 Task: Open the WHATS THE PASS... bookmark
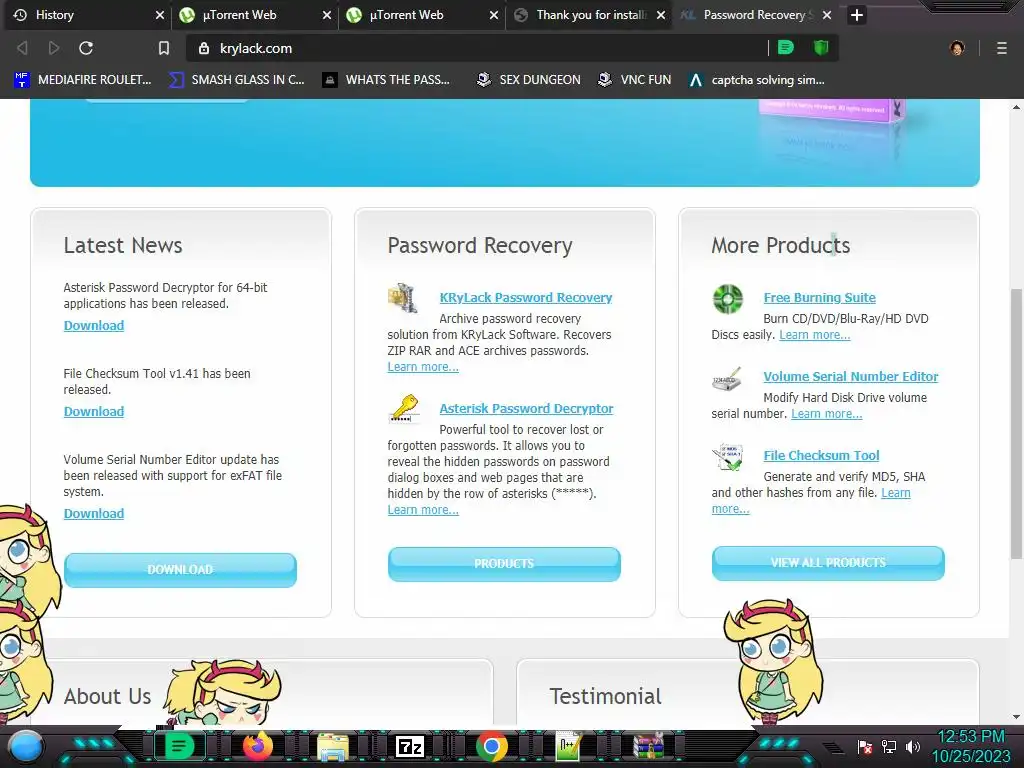[387, 80]
